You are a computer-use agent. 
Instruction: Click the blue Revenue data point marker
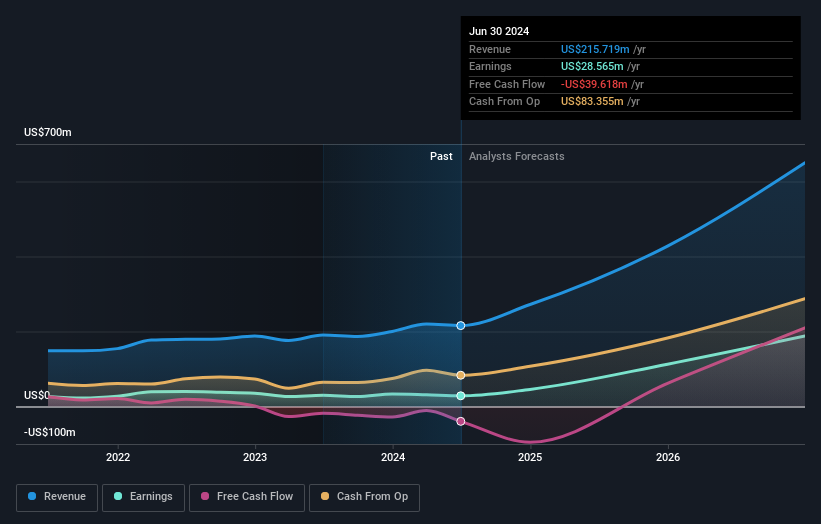pyautogui.click(x=461, y=326)
